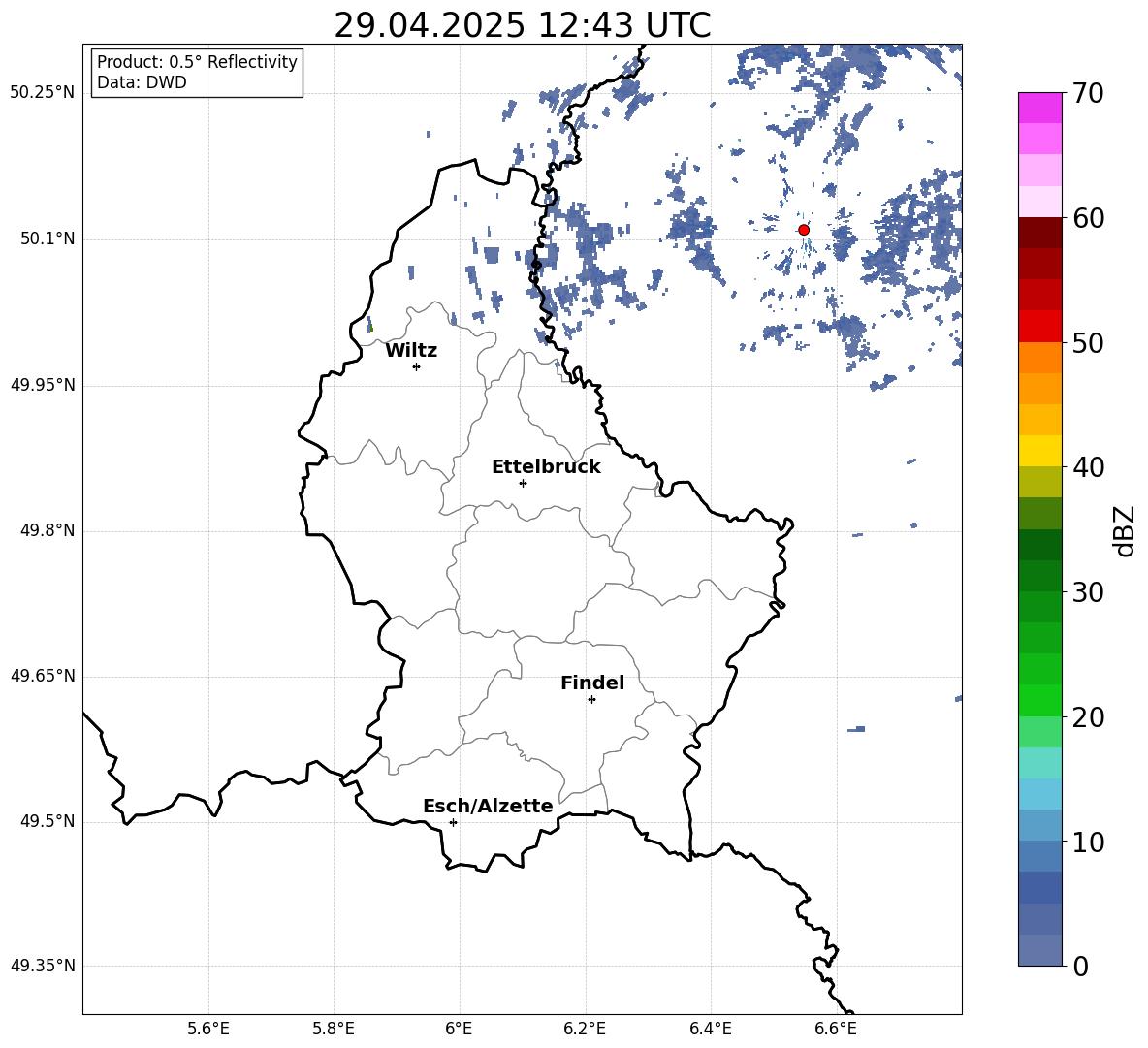This screenshot has width=1148, height=1048.
Task: Click the Esch/Alzette station cross marker
Action: tap(453, 822)
